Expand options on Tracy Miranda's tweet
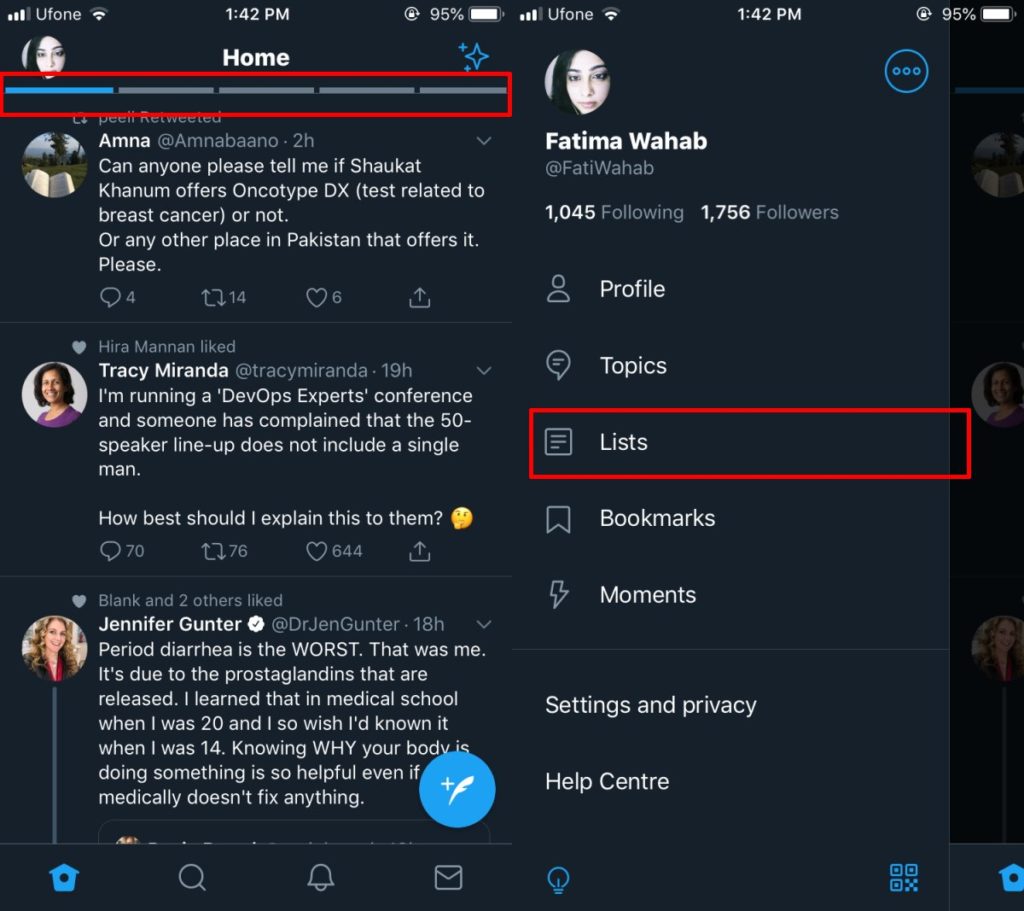This screenshot has width=1024, height=911. pyautogui.click(x=484, y=370)
